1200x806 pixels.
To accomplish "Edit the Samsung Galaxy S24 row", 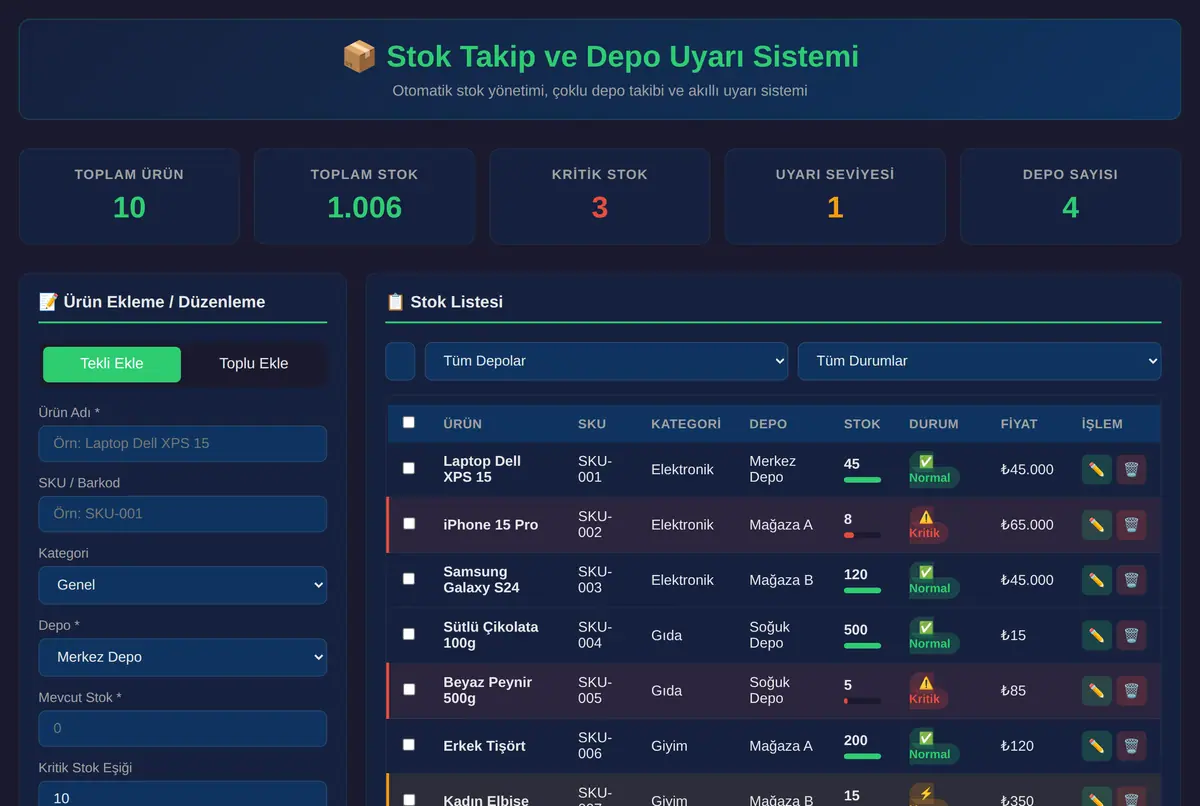I will tap(1097, 580).
